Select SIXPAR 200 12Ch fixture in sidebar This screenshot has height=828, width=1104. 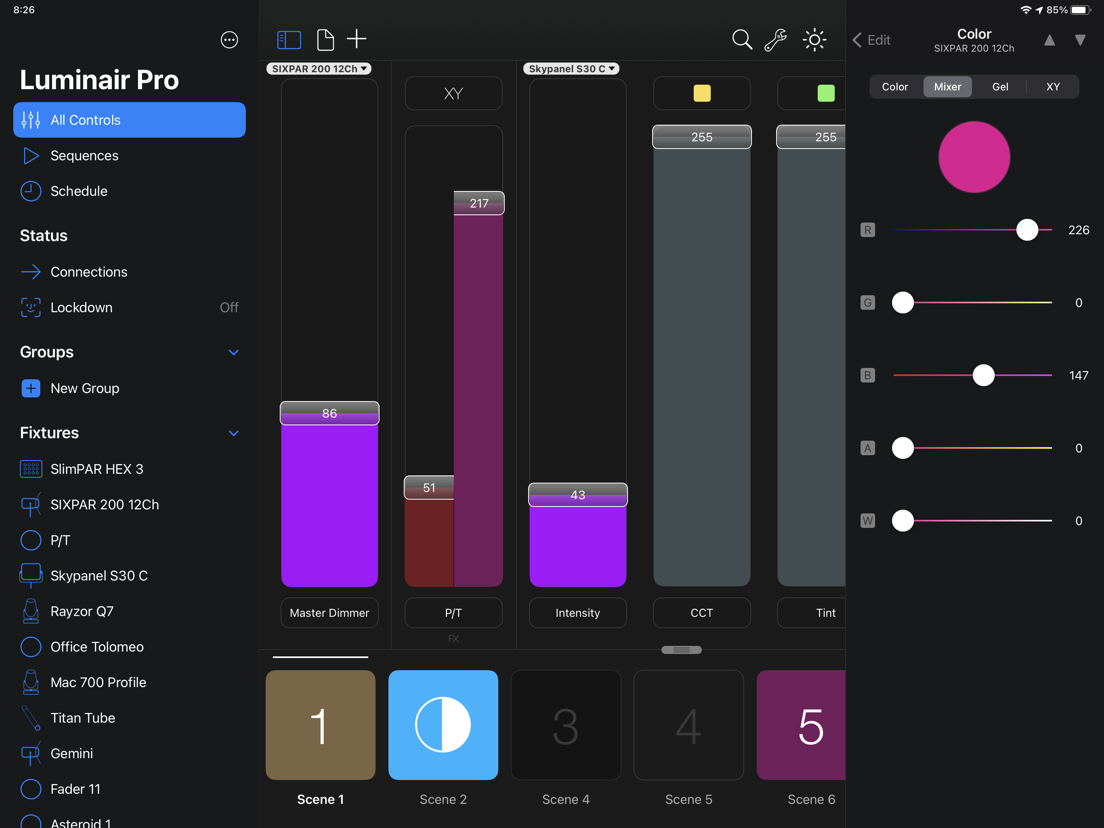click(130, 504)
